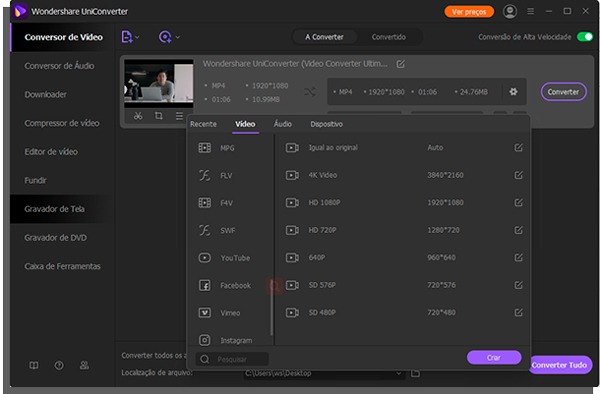Expand the add files dropdown arrow
Image resolution: width=600 pixels, height=394 pixels.
[x=137, y=37]
